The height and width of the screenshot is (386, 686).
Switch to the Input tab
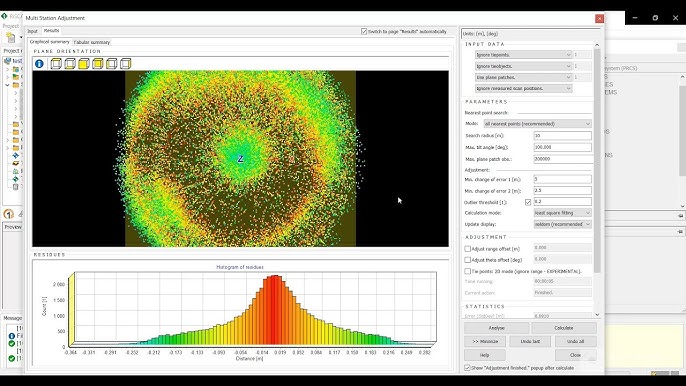[x=32, y=31]
